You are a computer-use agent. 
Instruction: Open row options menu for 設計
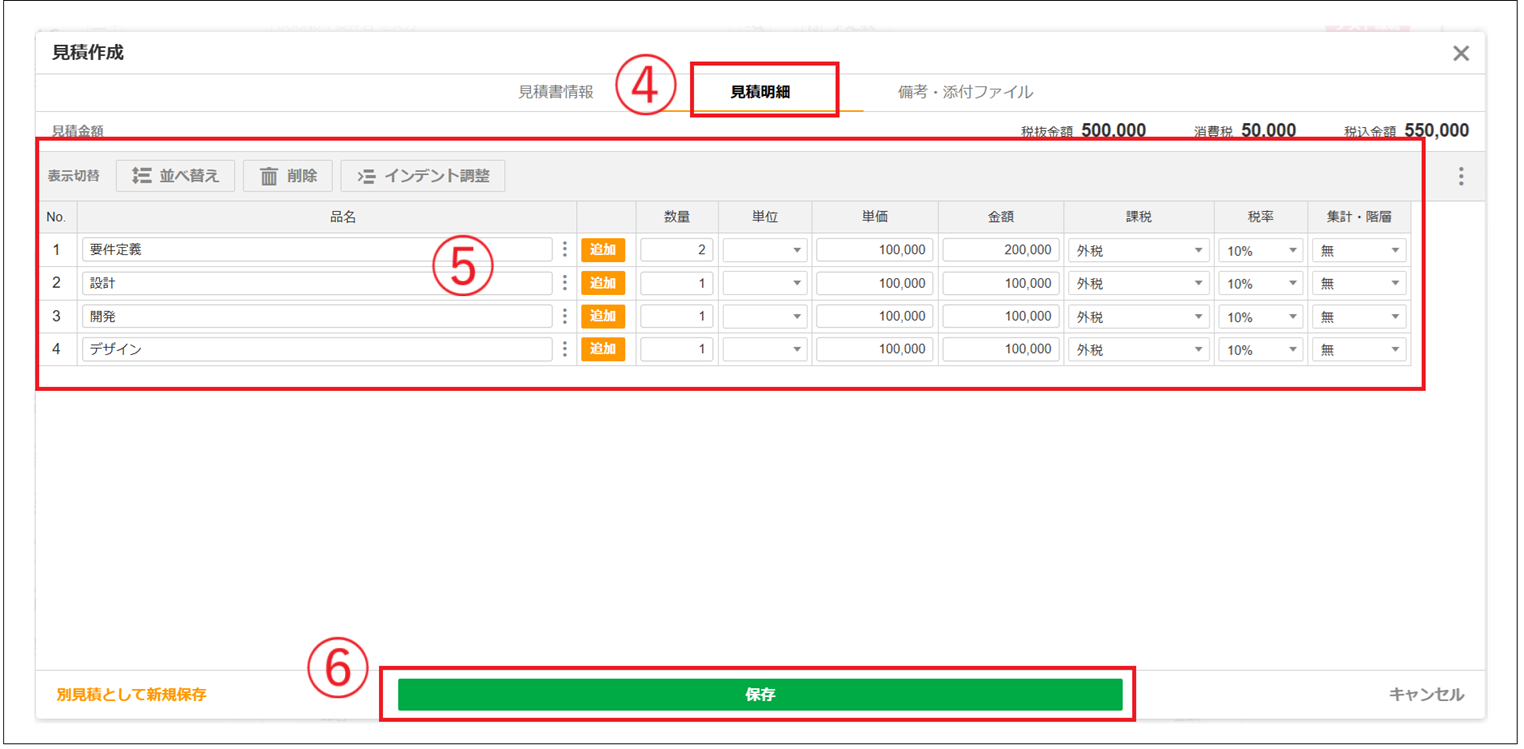point(566,282)
